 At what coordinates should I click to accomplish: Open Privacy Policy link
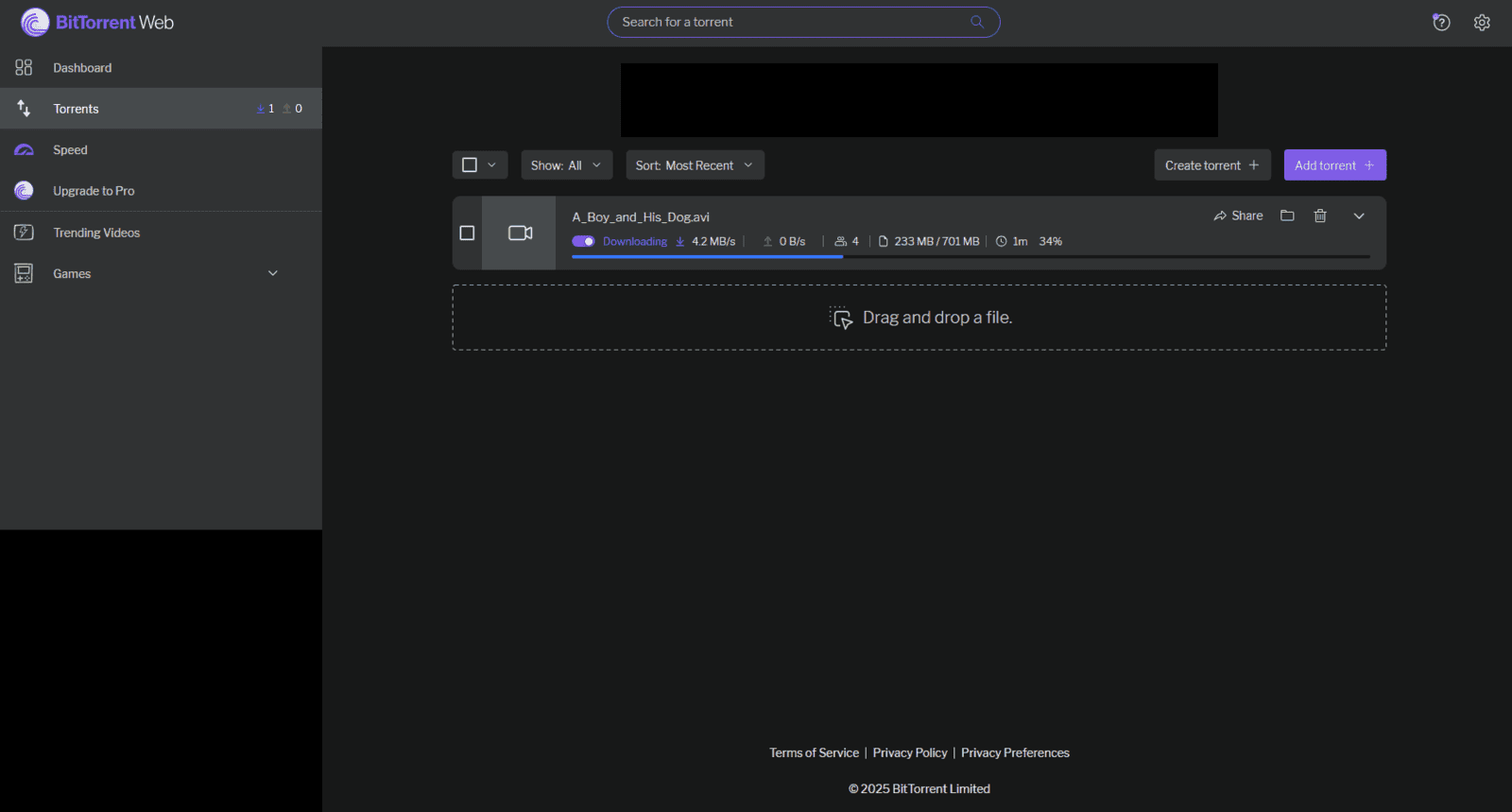pyautogui.click(x=910, y=752)
